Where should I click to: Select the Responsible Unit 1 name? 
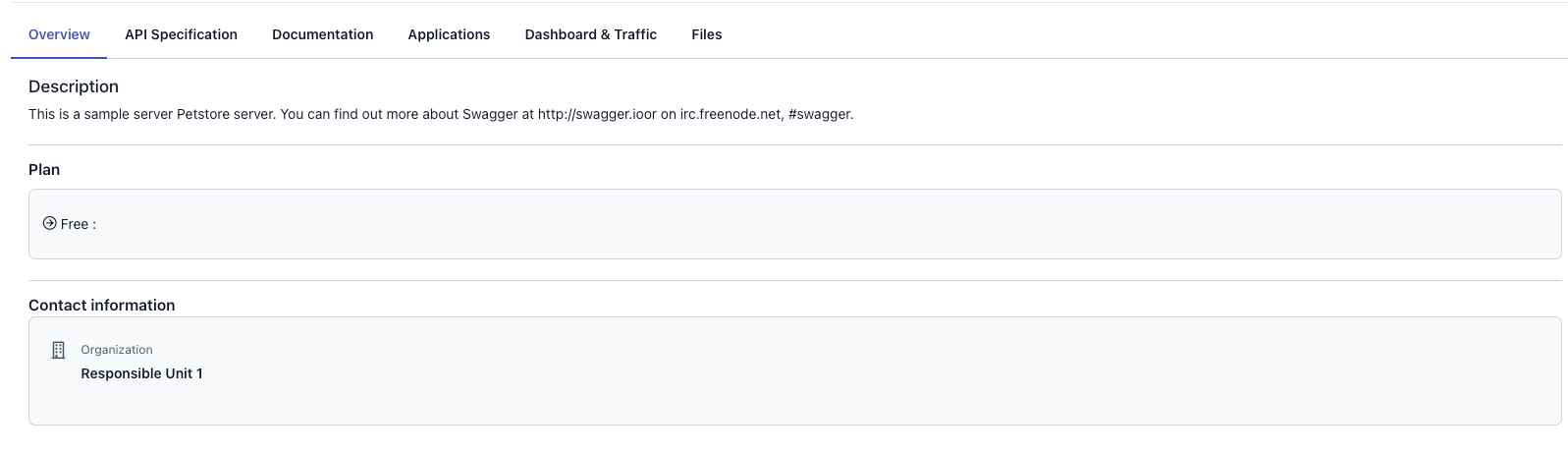[141, 373]
